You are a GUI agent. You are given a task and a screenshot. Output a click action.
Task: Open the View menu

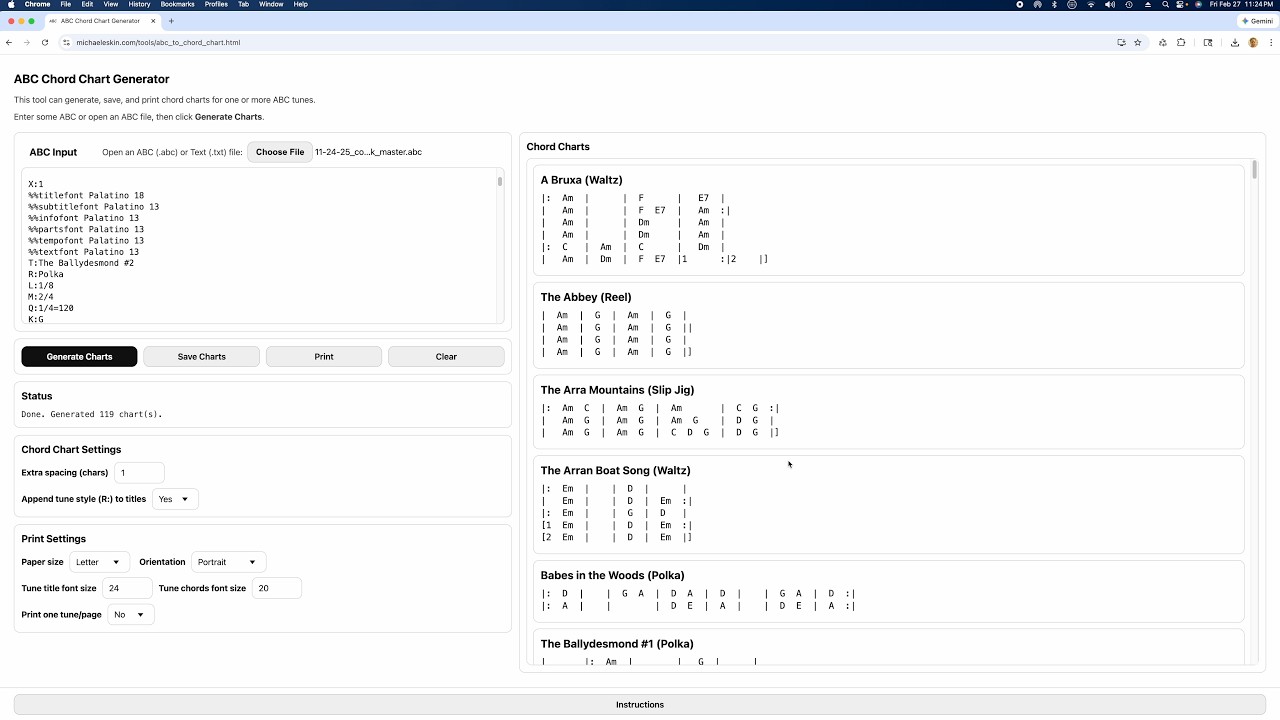coord(111,4)
